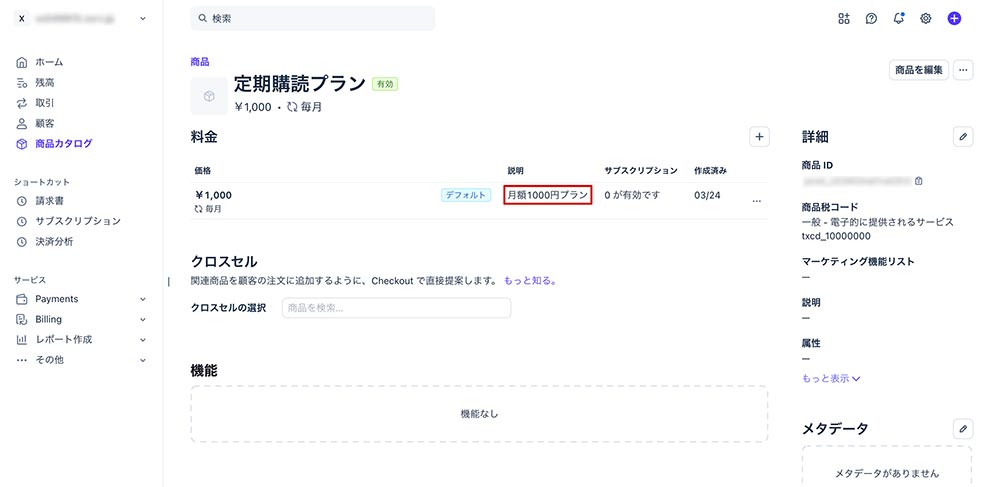Click the purple create plus button
The height and width of the screenshot is (487, 1000).
(x=954, y=18)
